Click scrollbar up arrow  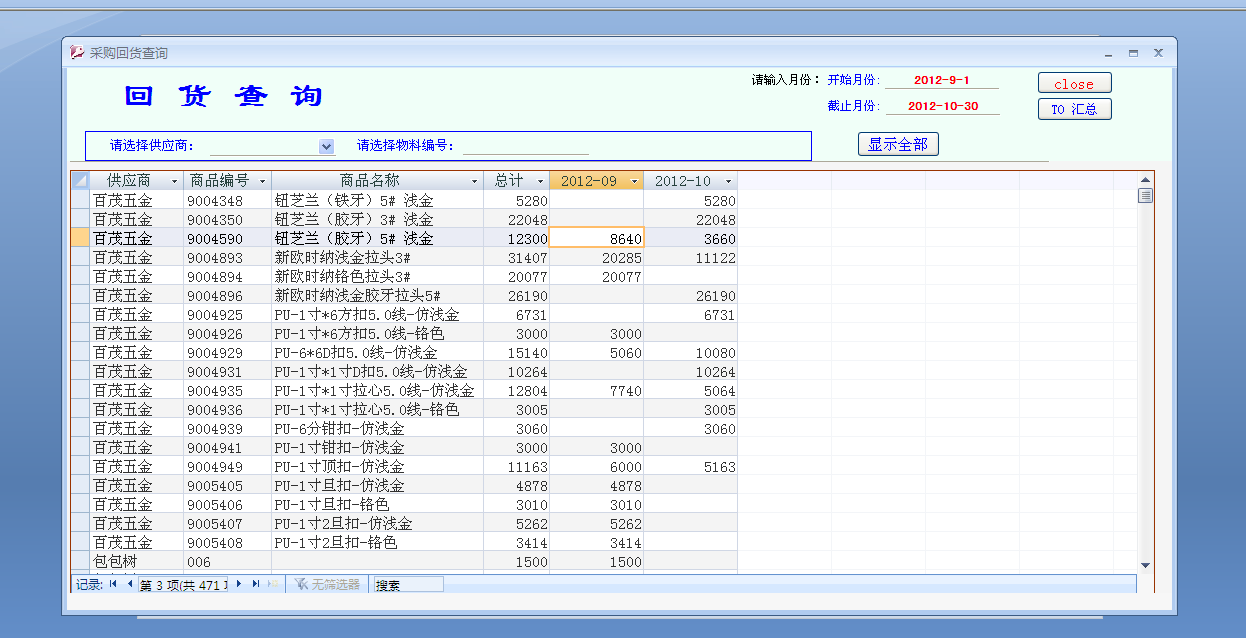1145,180
